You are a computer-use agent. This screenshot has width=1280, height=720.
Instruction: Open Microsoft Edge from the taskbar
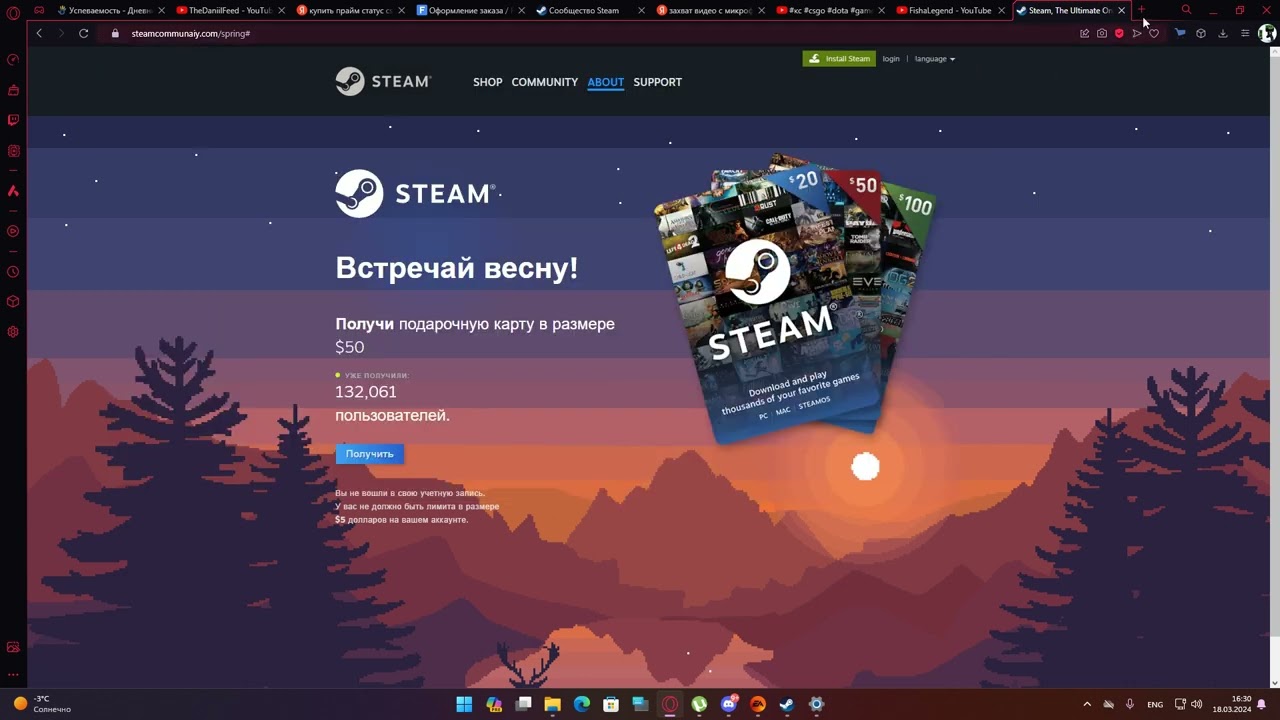(x=582, y=704)
